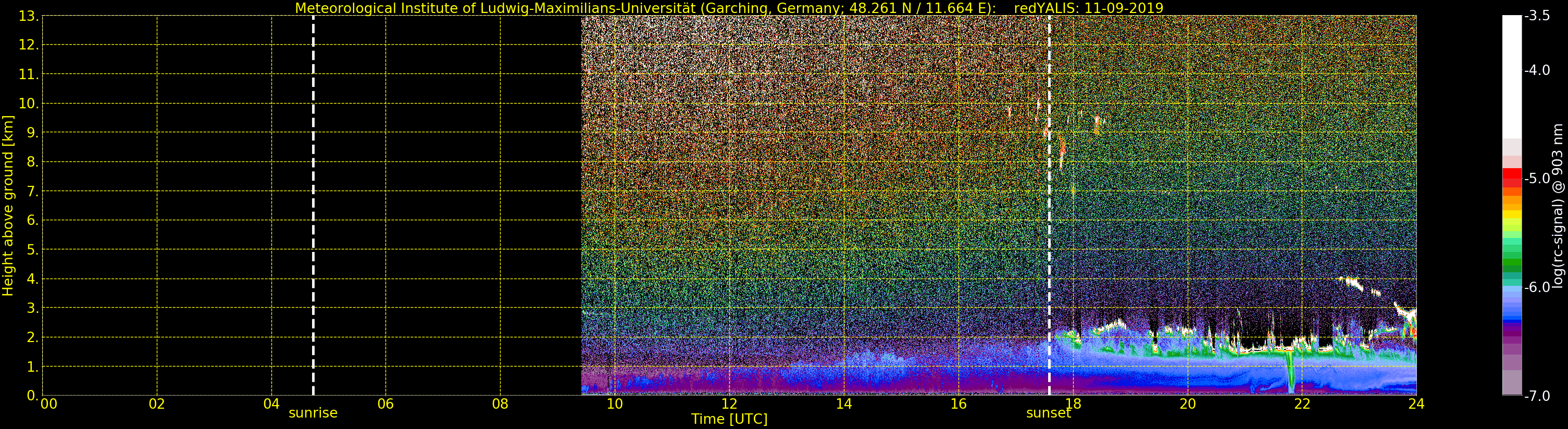Click the colorbar label '-5.0'
The width and height of the screenshot is (1568, 429).
point(1538,178)
